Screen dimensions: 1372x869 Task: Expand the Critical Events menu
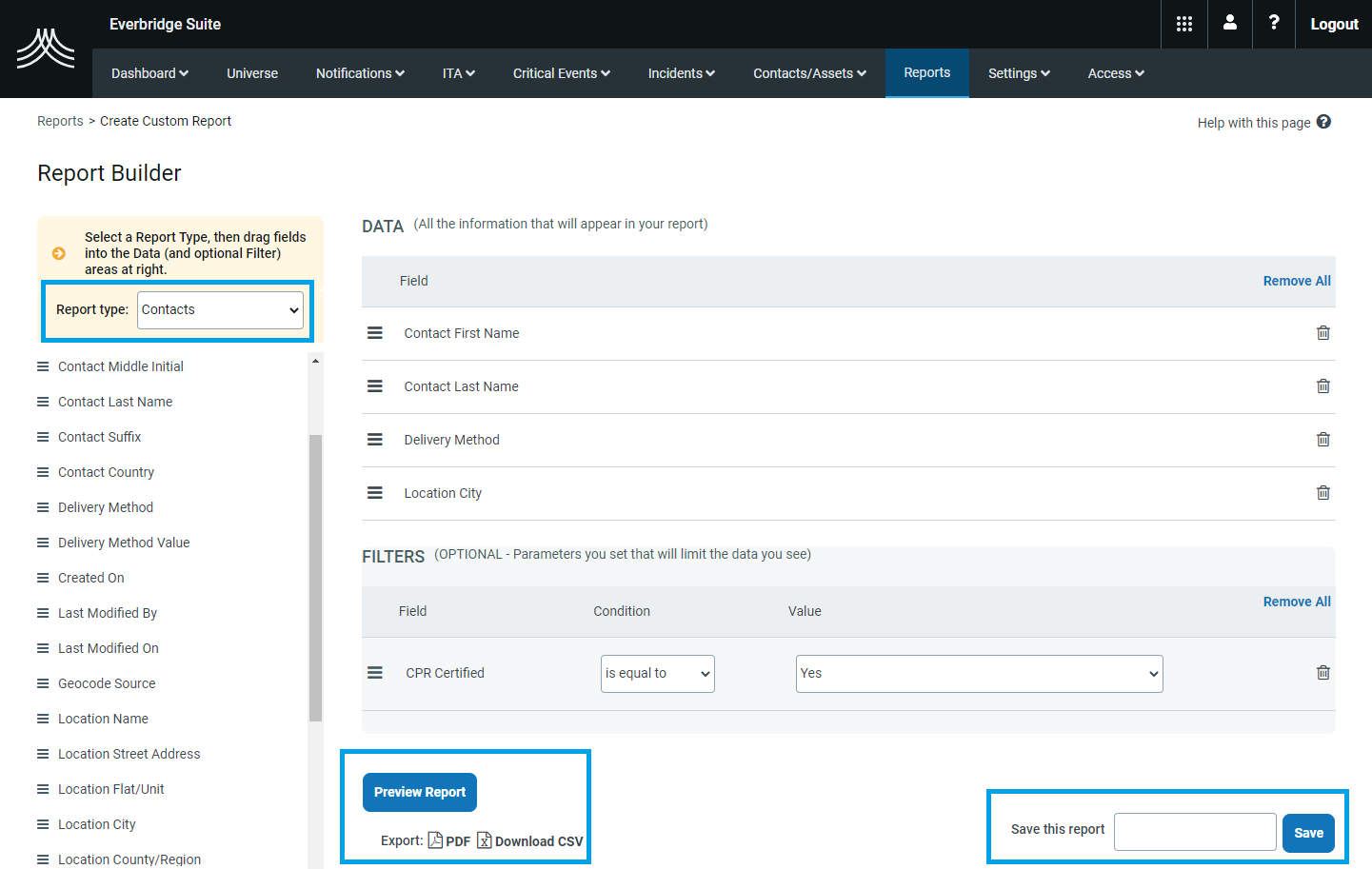pyautogui.click(x=562, y=73)
